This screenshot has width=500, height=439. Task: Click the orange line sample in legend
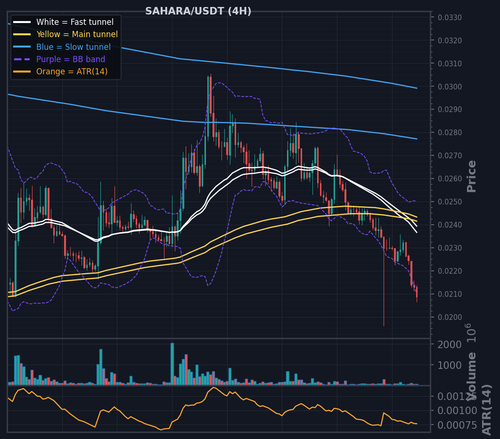(22, 72)
